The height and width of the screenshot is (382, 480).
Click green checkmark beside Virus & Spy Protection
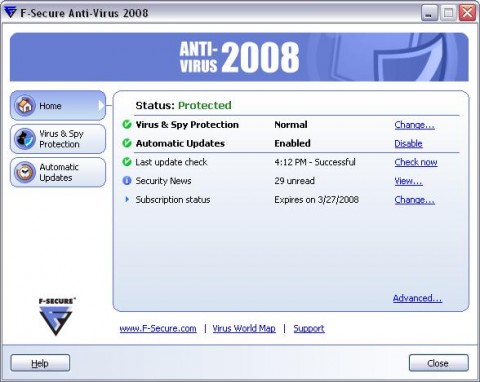point(127,124)
